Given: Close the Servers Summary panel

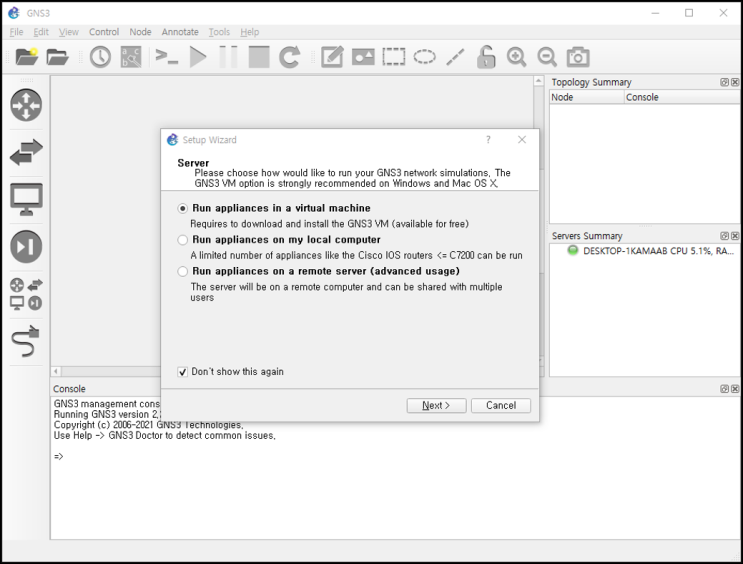Looking at the screenshot, I should [x=735, y=236].
